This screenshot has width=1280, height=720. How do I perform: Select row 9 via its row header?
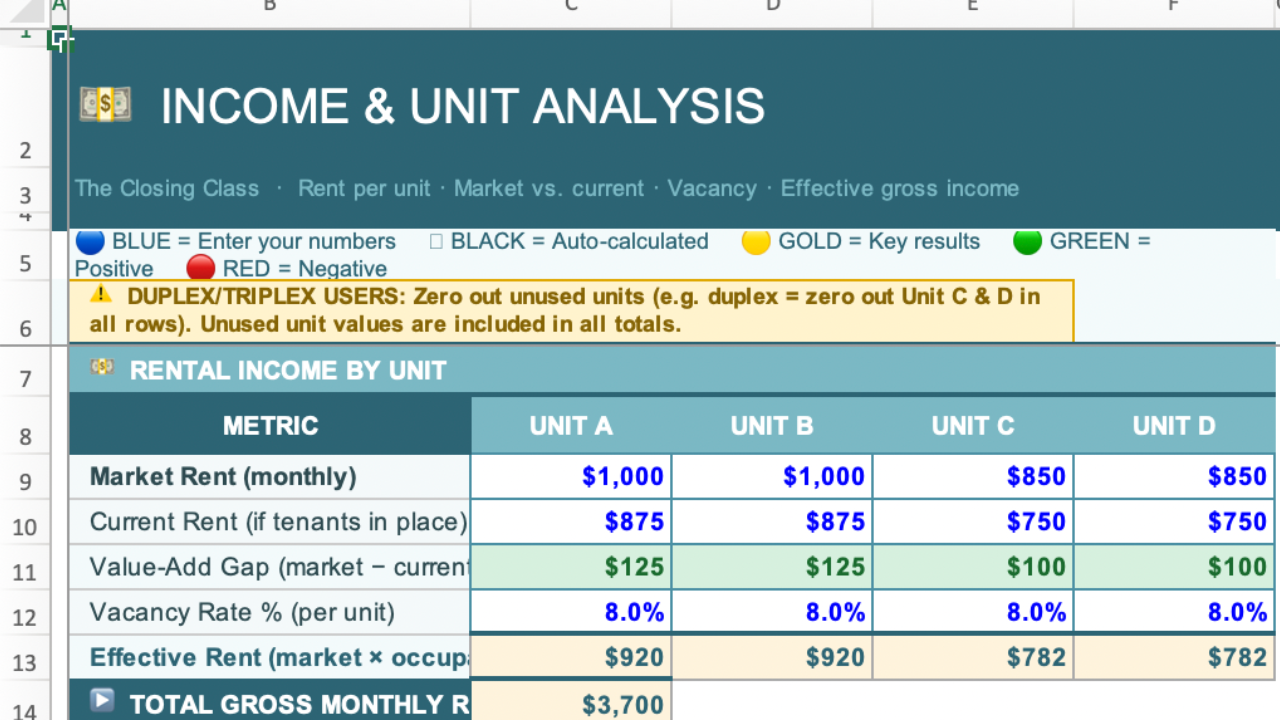(x=25, y=482)
